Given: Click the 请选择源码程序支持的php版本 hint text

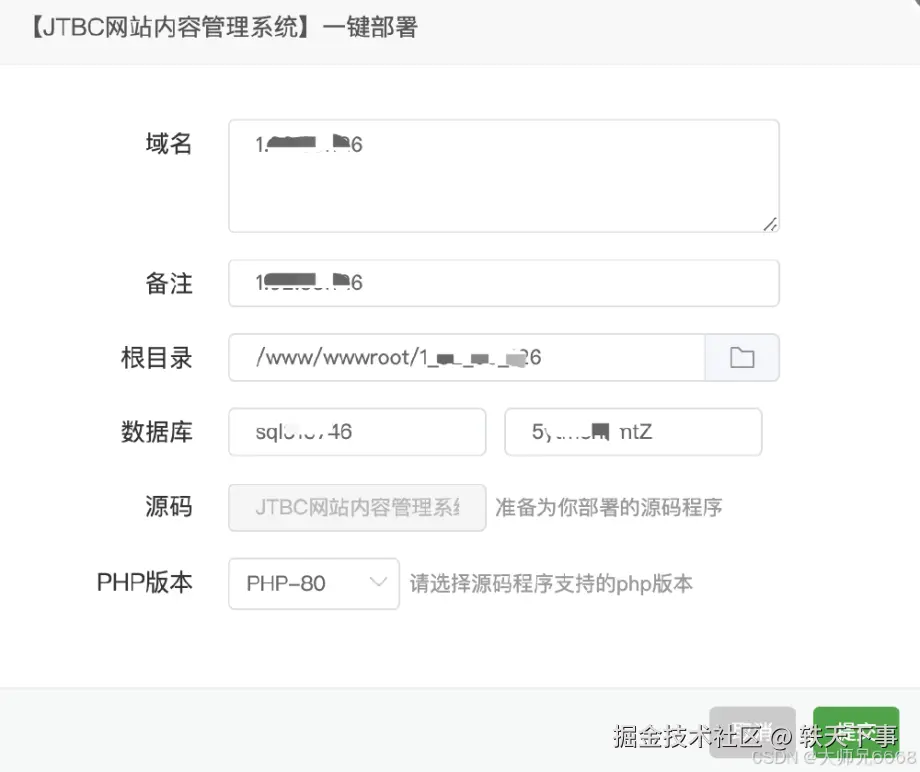Looking at the screenshot, I should click(x=551, y=584).
